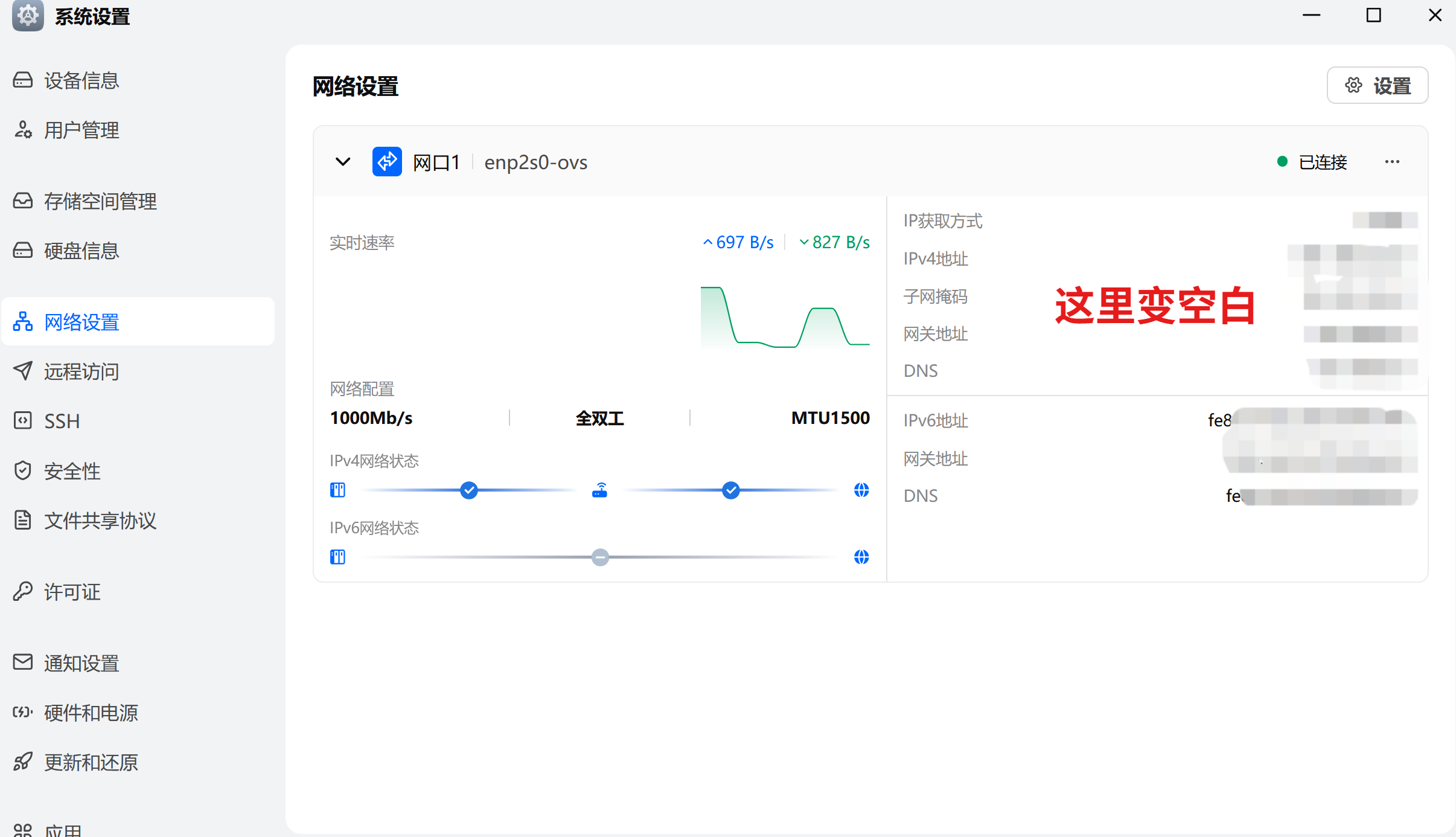Click the 设置 button at top right

1377,85
